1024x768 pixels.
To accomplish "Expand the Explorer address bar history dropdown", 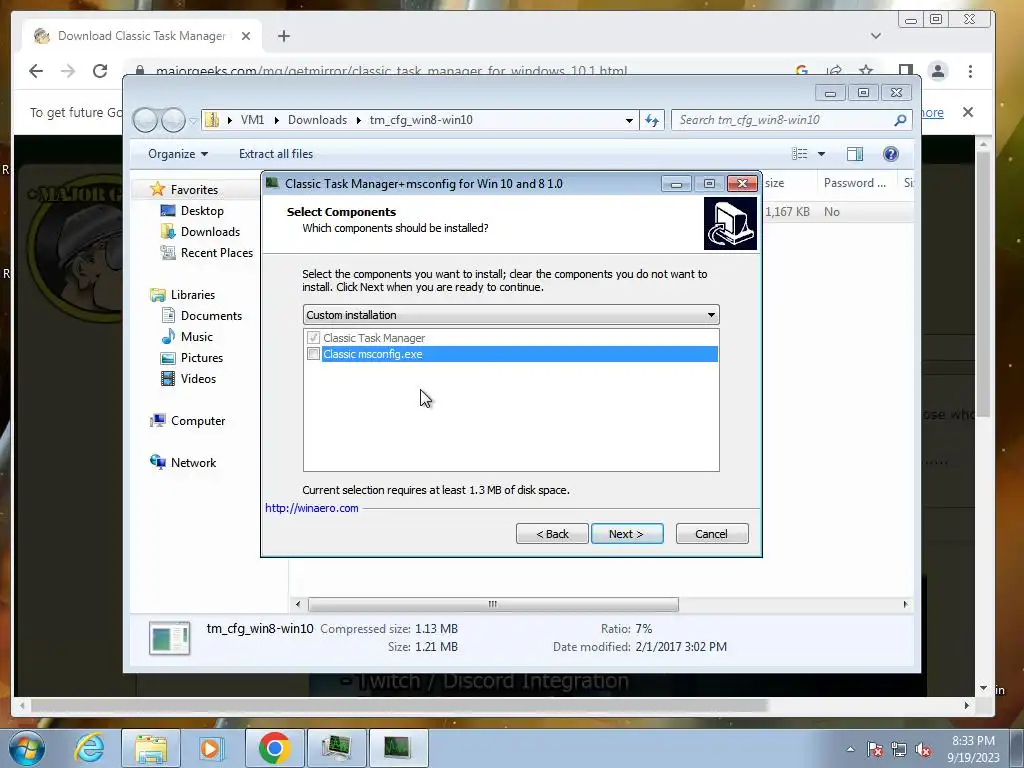I will click(x=629, y=120).
